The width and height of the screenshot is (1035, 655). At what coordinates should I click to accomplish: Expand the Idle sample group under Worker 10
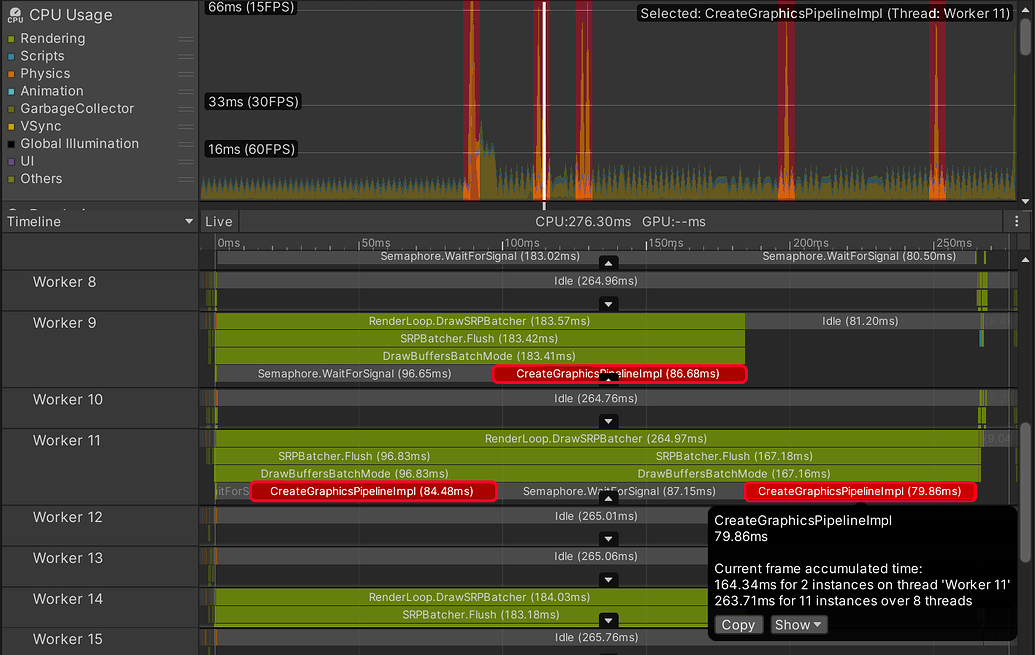tap(608, 421)
